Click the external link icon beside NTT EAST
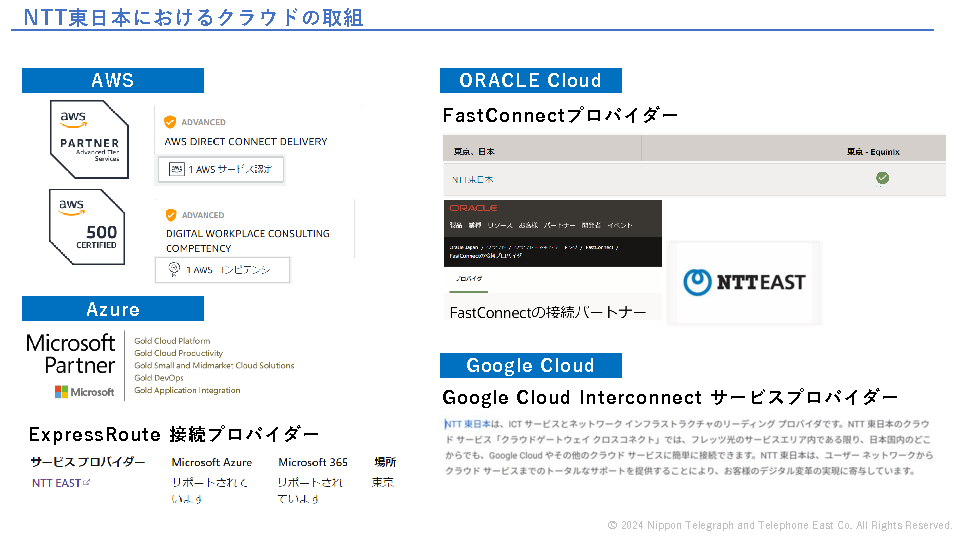 [x=86, y=483]
